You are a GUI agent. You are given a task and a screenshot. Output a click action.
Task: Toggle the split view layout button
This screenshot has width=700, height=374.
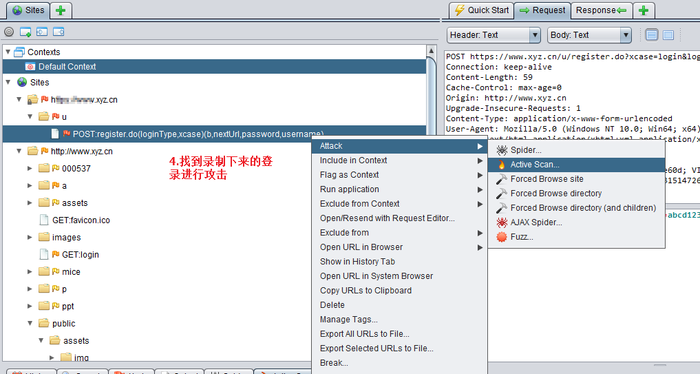point(652,35)
